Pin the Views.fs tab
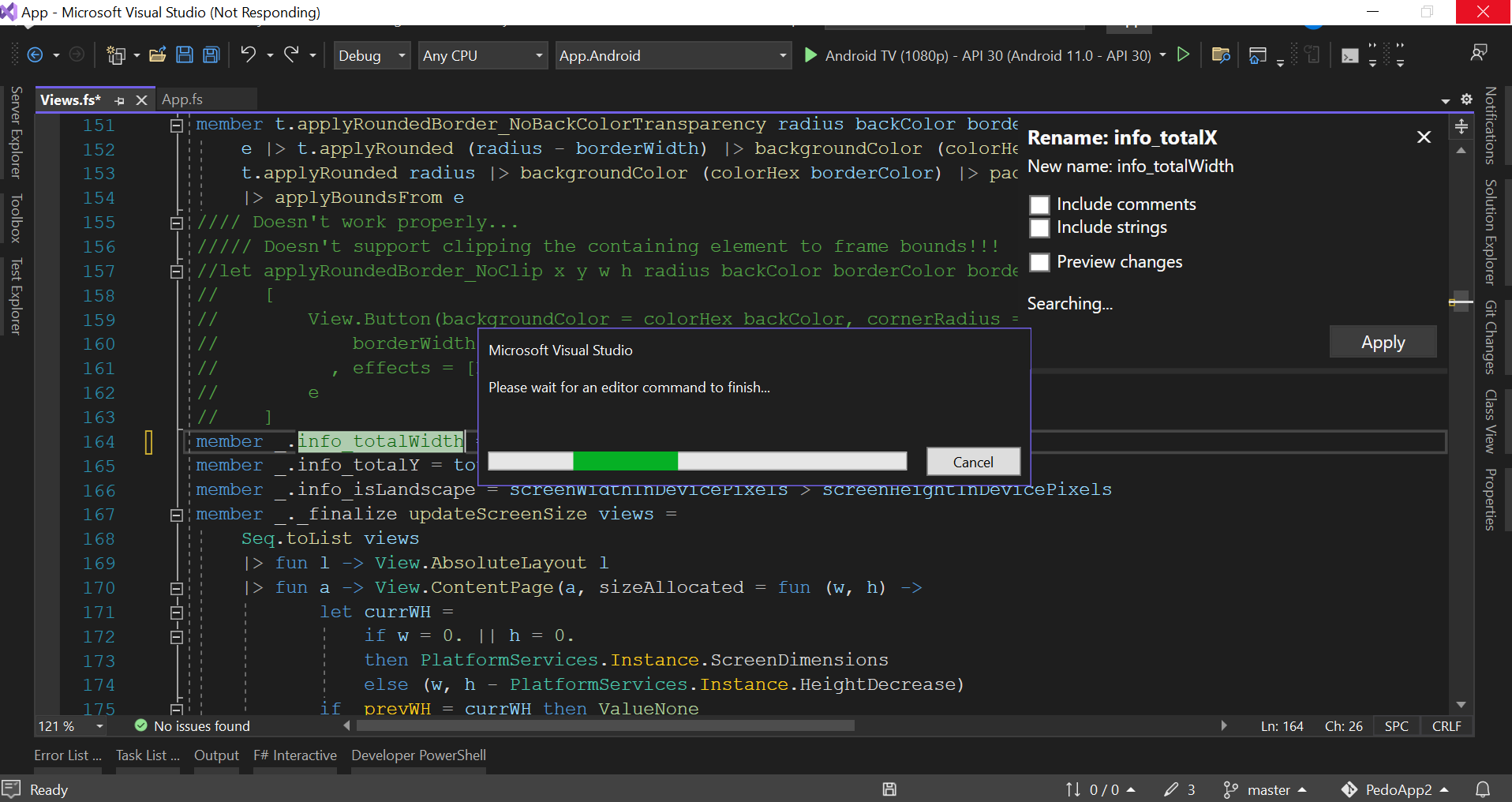1512x802 pixels. (x=120, y=100)
